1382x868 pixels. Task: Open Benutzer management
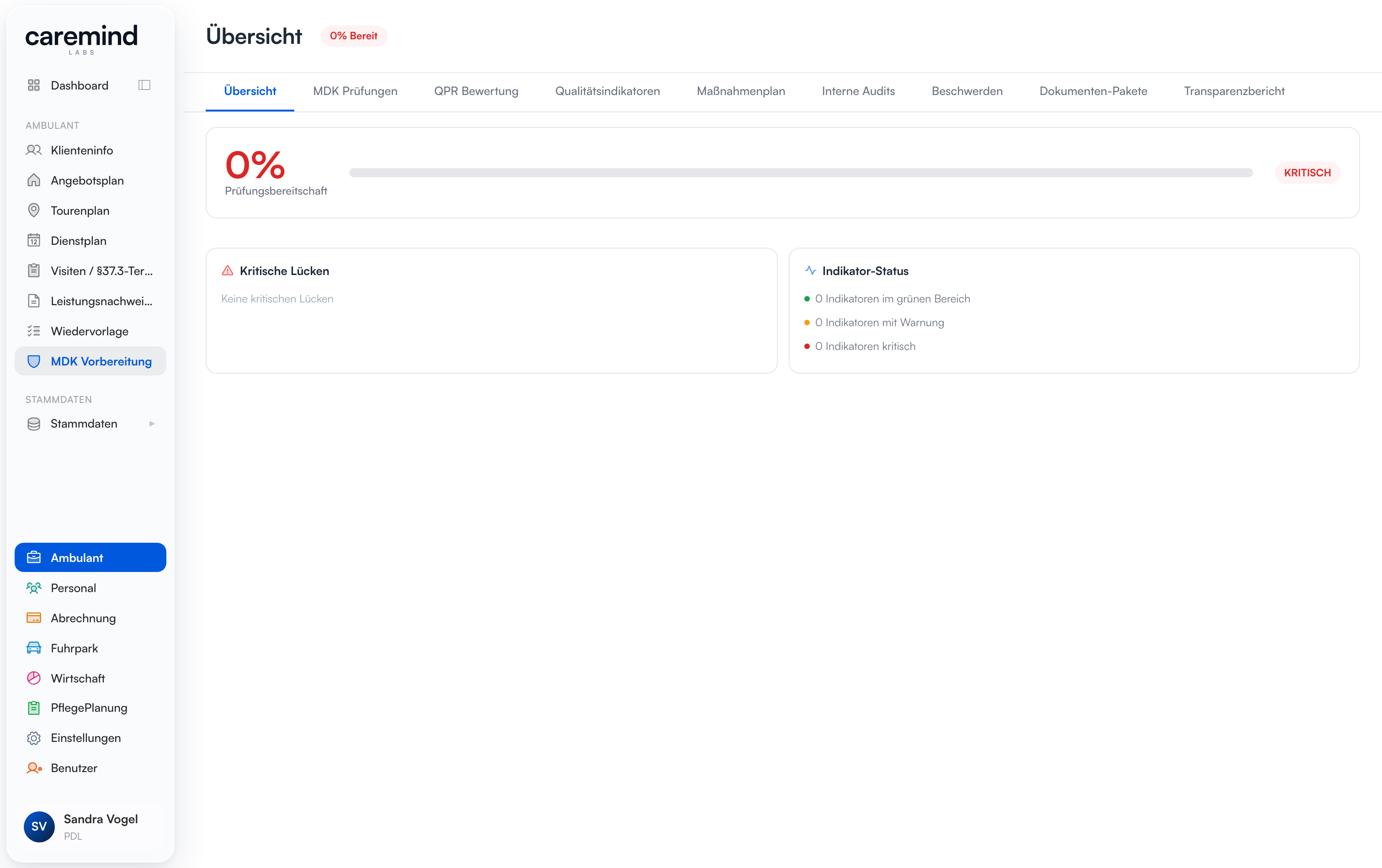tap(90, 768)
